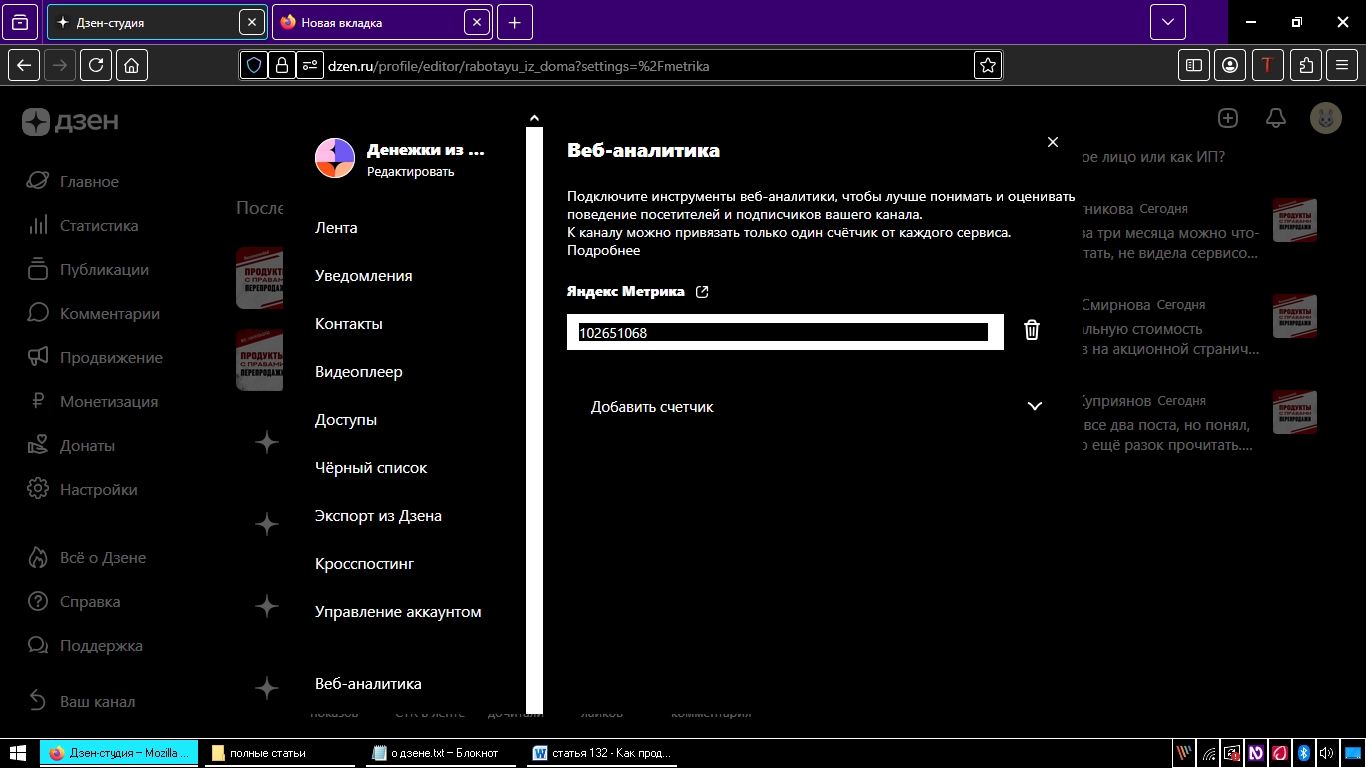Click Bluetooth icon in system tray
The image size is (1366, 768).
(x=1304, y=753)
